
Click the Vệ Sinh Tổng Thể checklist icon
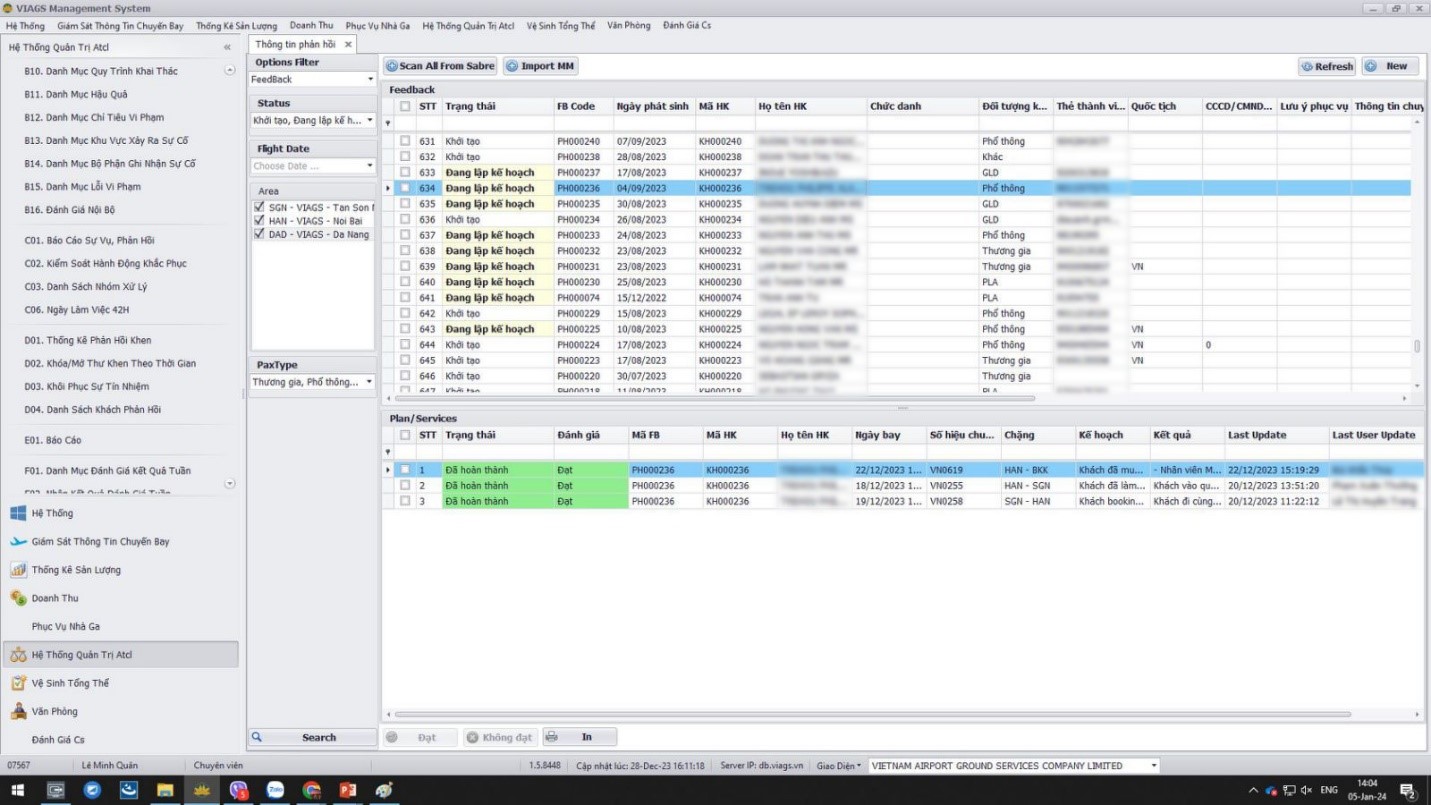tap(18, 683)
